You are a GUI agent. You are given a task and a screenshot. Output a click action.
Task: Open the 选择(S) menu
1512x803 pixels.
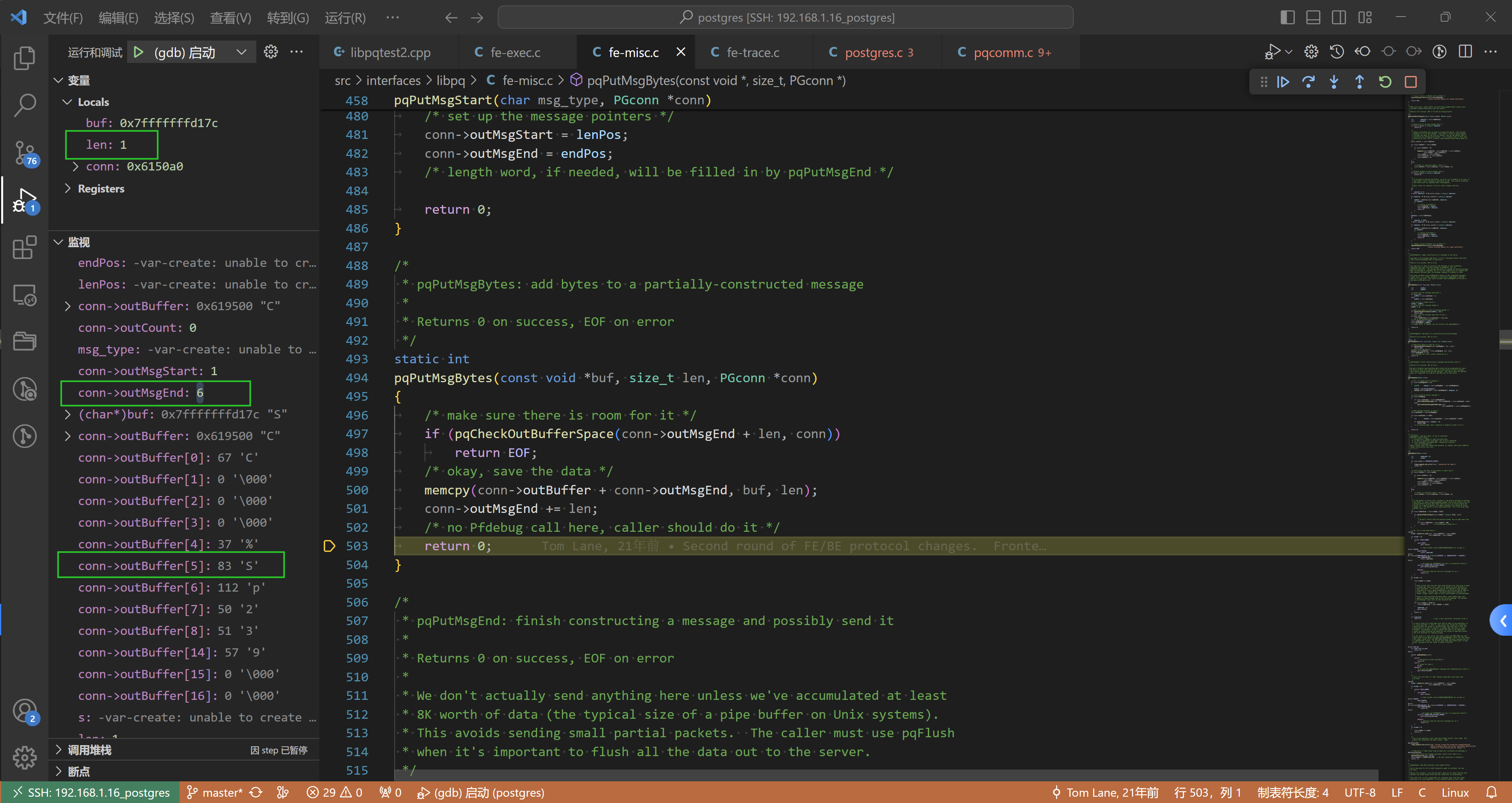pos(174,18)
